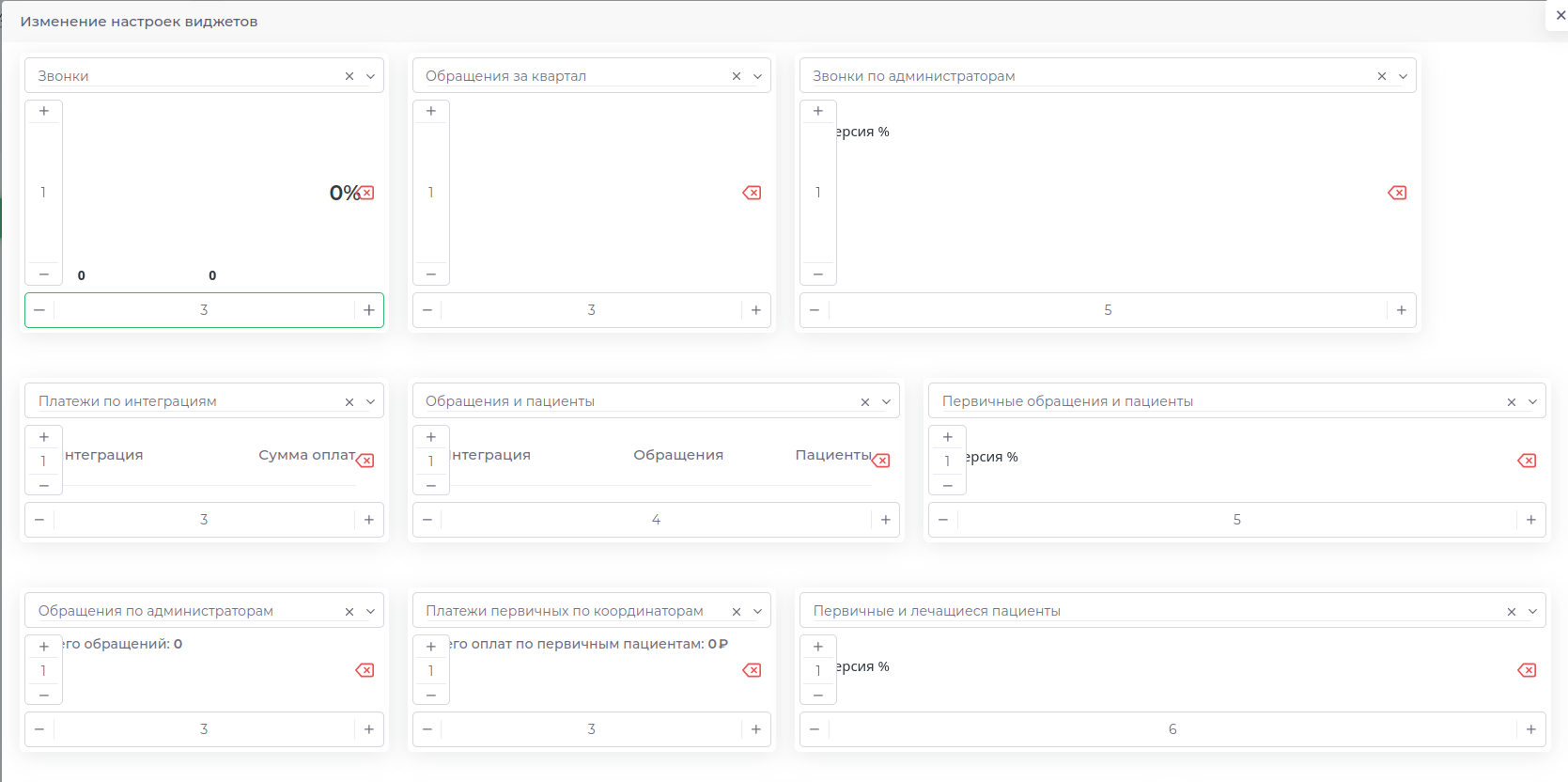
Task: Decrease height of Звонки по администраторам widget
Action: (x=818, y=274)
